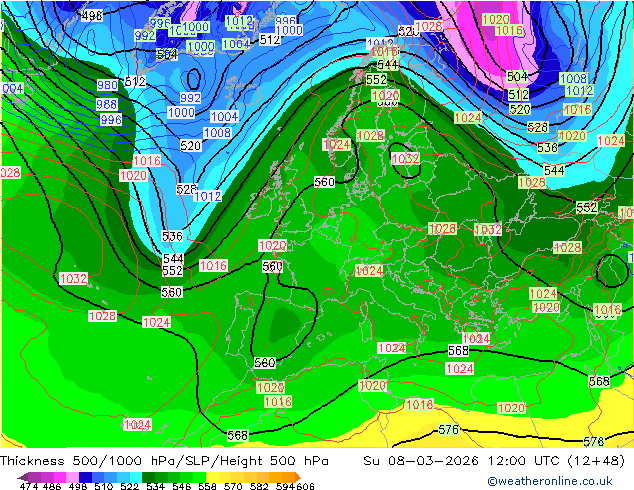Screen dimensions: 634x490
Task: Click the legend value 474
Action: point(29,486)
